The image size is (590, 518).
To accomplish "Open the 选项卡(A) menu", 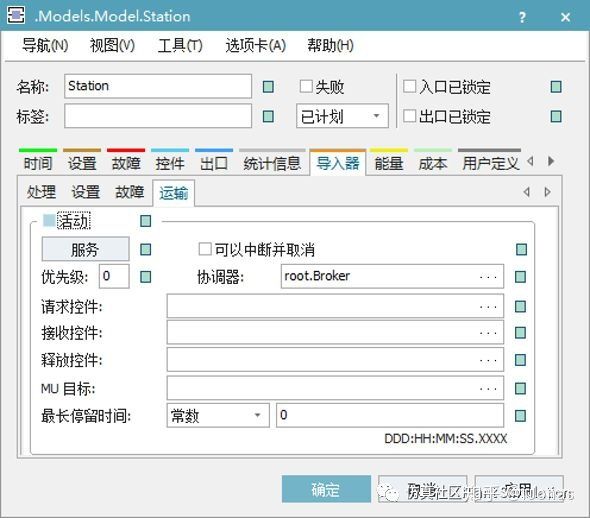I will point(255,46).
